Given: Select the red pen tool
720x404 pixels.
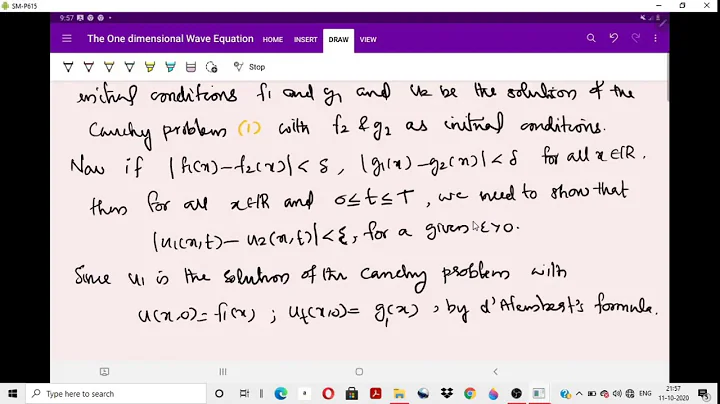Looking at the screenshot, I should (89, 67).
